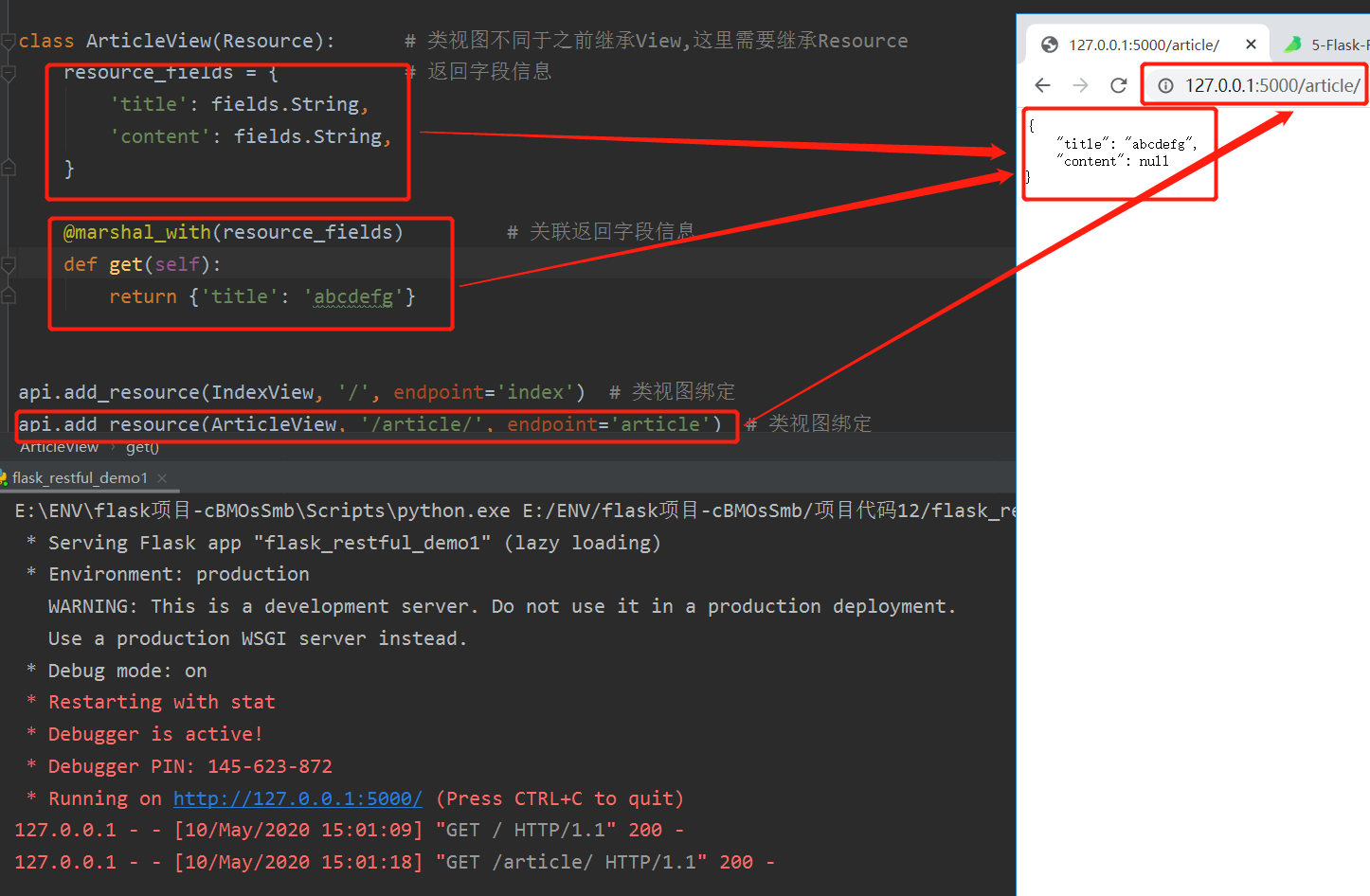Select the 127.0.0.1:5000/article/ browser tab
The height and width of the screenshot is (896, 1370).
(1147, 44)
